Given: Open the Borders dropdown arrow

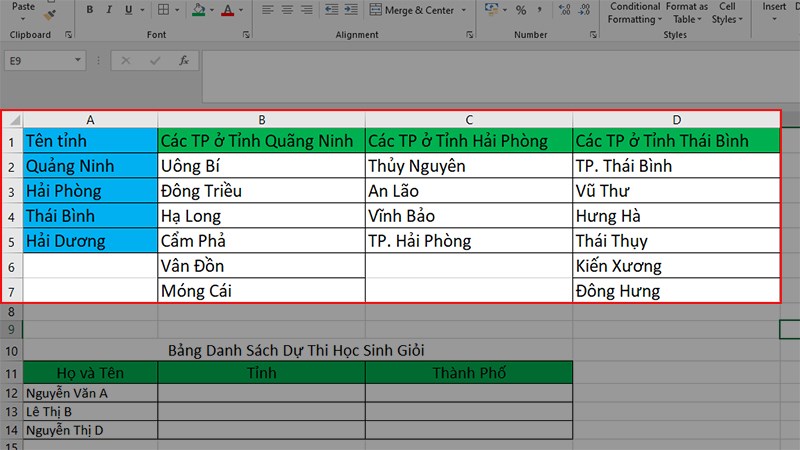Looking at the screenshot, I should (x=178, y=10).
